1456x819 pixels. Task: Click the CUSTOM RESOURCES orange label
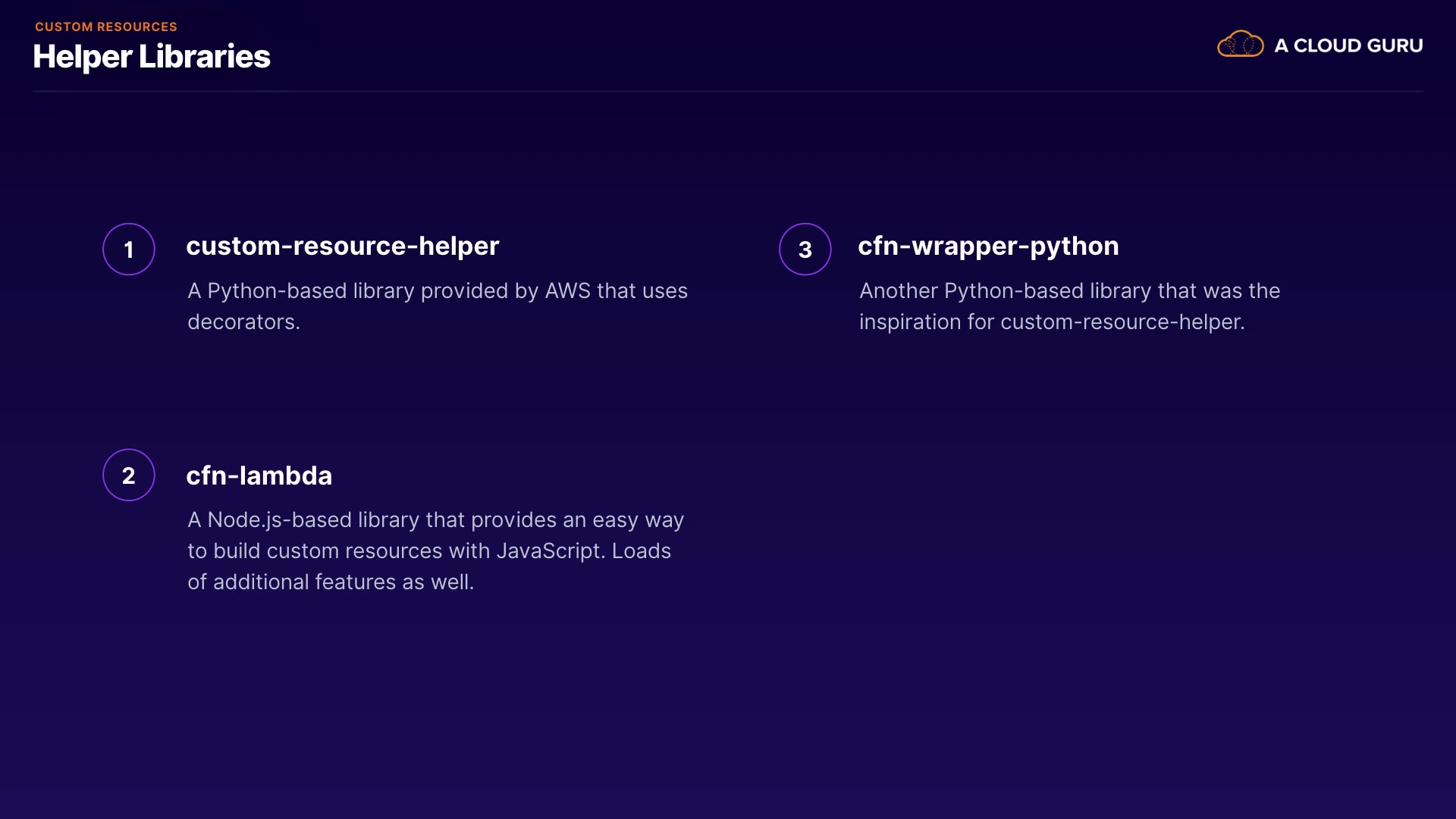(x=106, y=27)
